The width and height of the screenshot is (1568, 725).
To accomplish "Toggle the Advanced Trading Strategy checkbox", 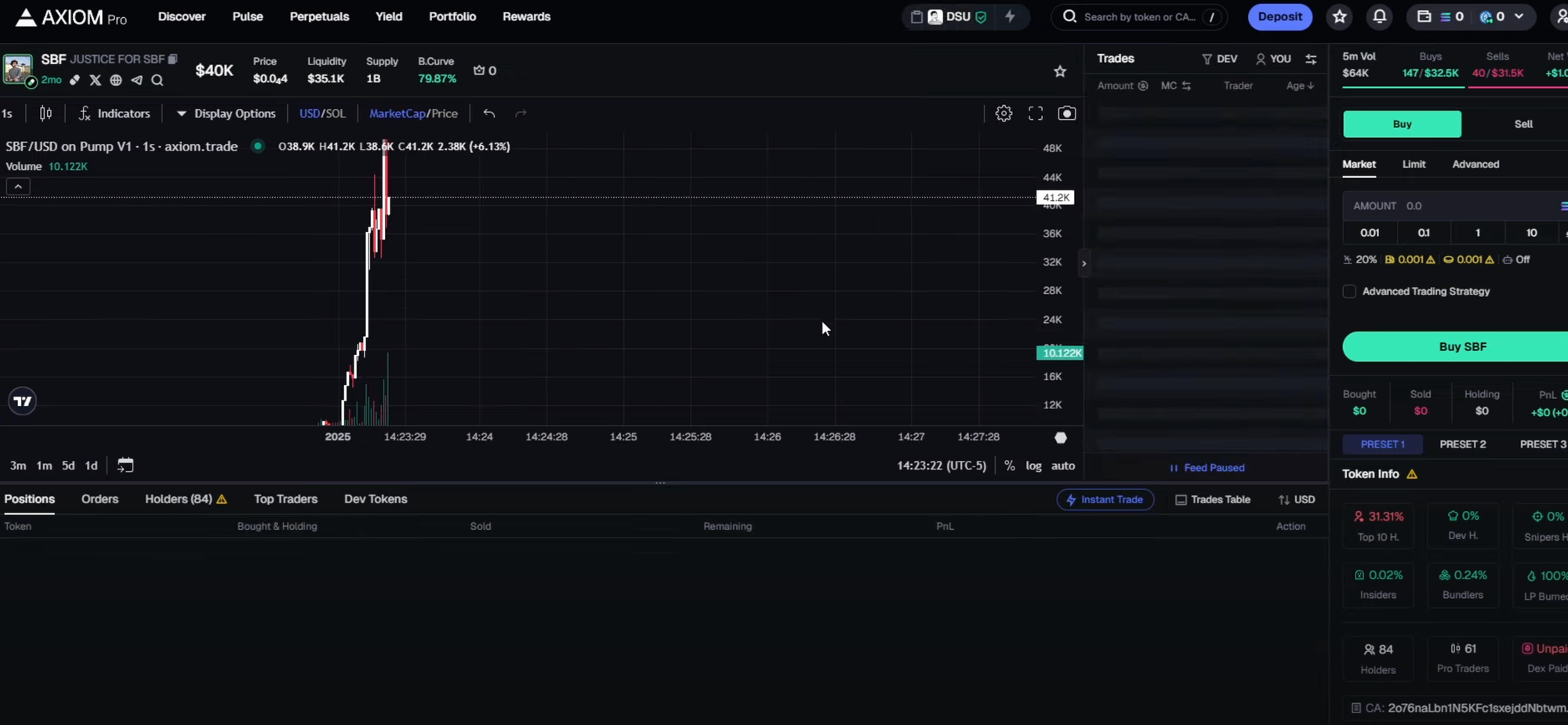I will [1349, 291].
